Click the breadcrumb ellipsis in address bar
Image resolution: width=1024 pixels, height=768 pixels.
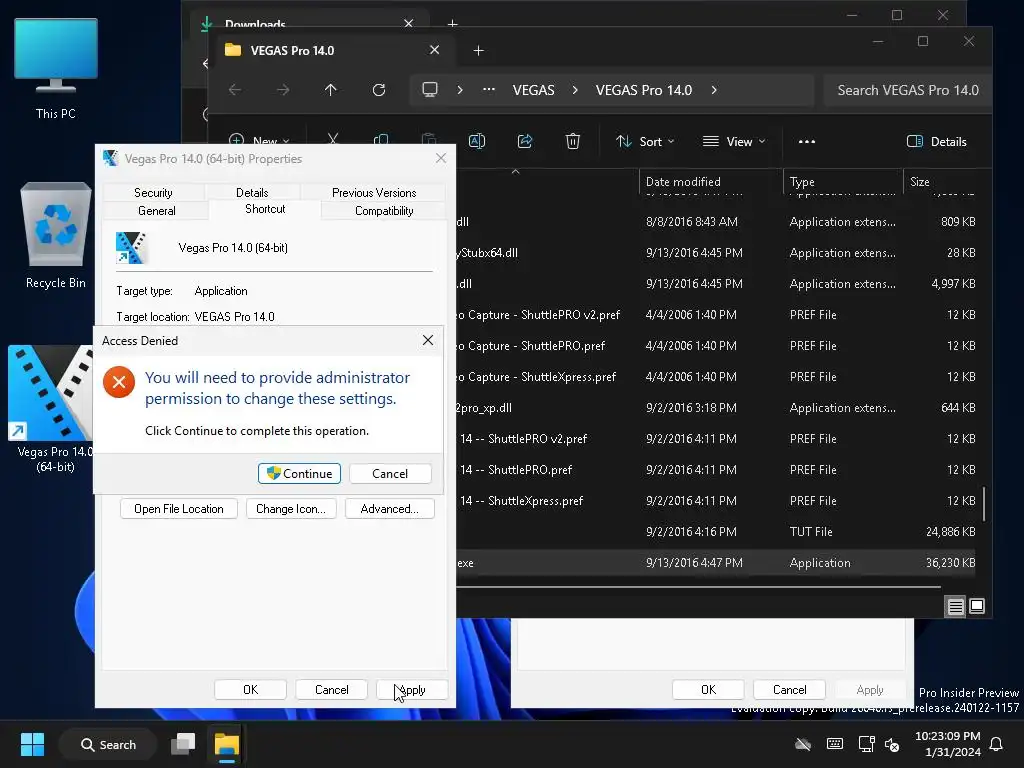pyautogui.click(x=488, y=90)
